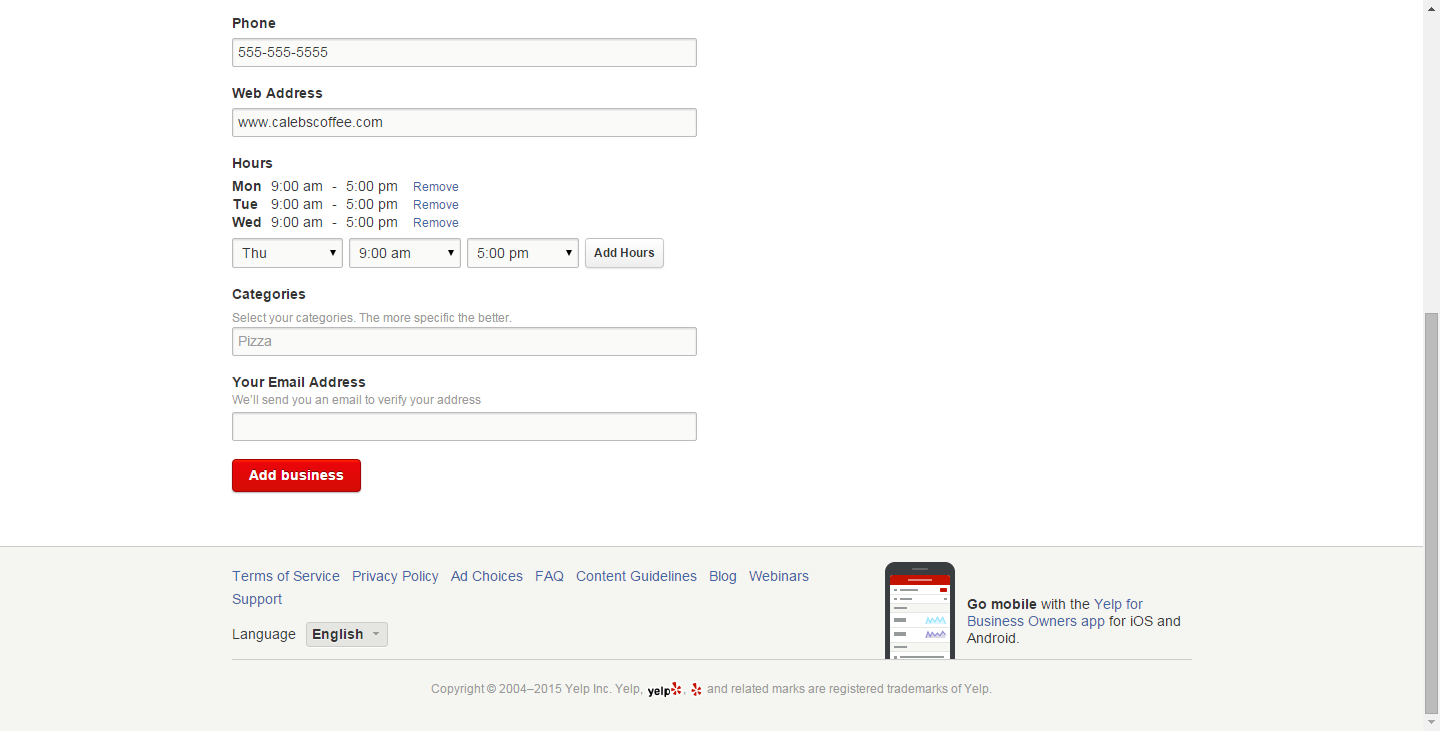Remove the Tue hours entry
The width and height of the screenshot is (1440, 731).
(435, 205)
